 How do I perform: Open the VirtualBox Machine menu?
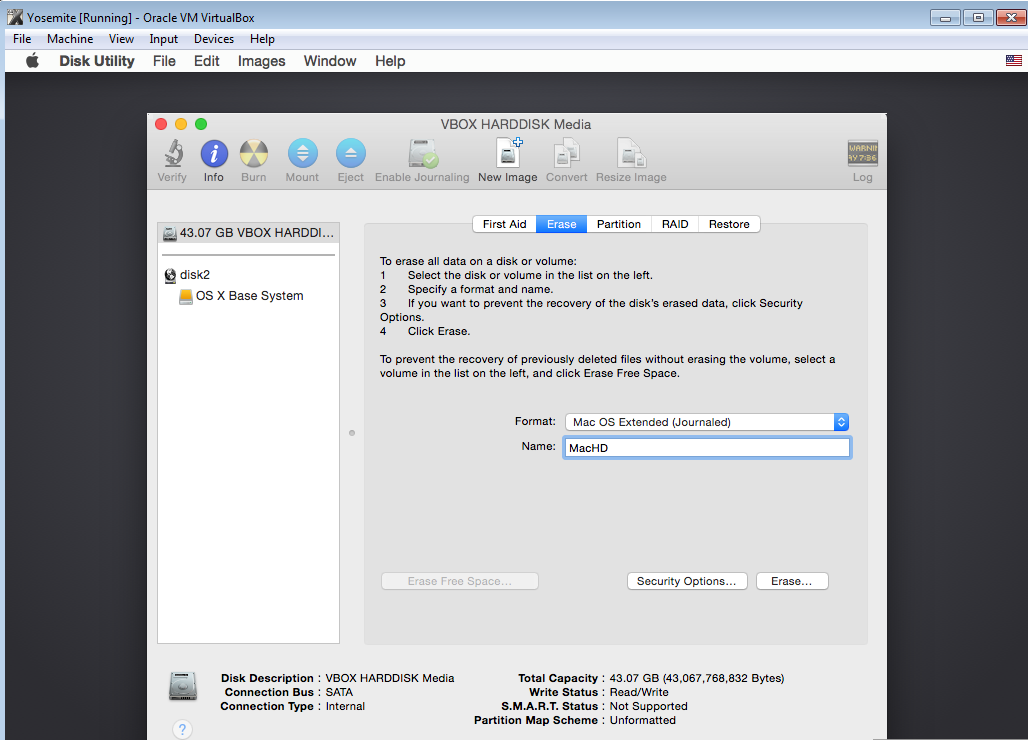point(70,39)
